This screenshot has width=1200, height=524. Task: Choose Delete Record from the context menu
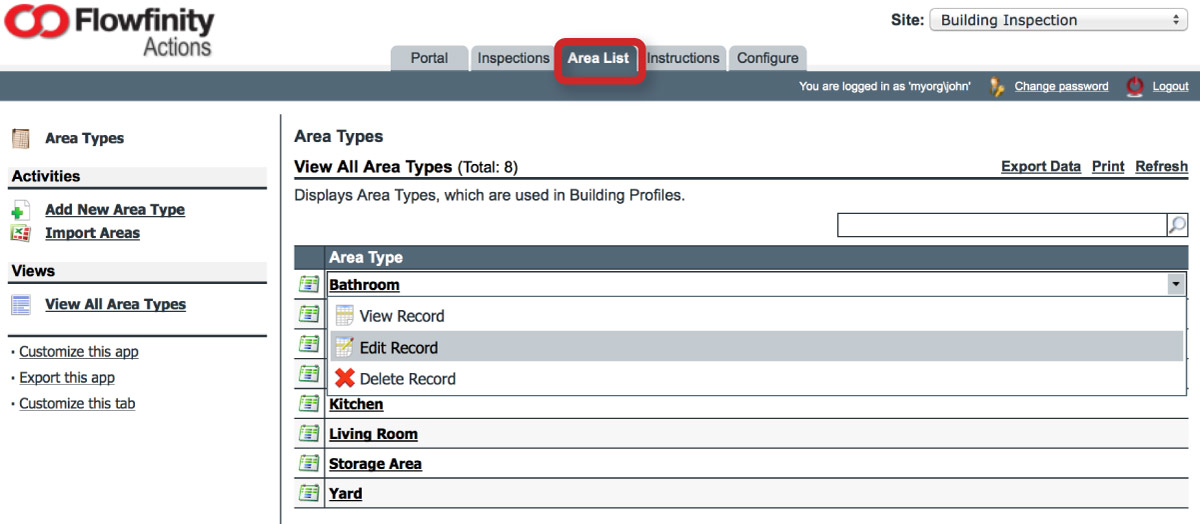757,378
